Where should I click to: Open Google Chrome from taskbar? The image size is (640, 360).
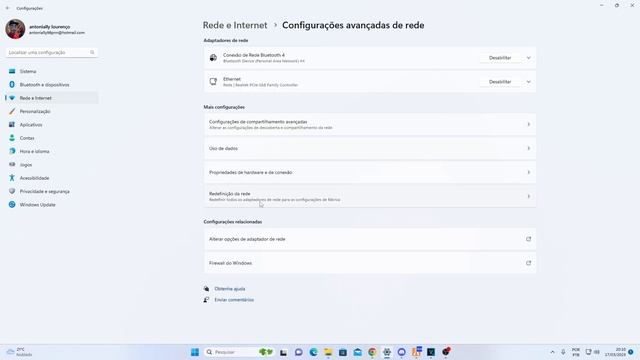pyautogui.click(x=372, y=352)
